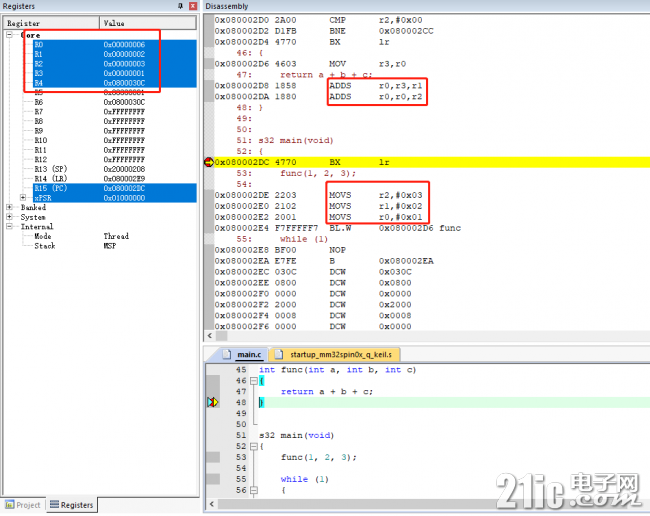The width and height of the screenshot is (650, 516).
Task: Select the R1 register row
Action: point(114,54)
